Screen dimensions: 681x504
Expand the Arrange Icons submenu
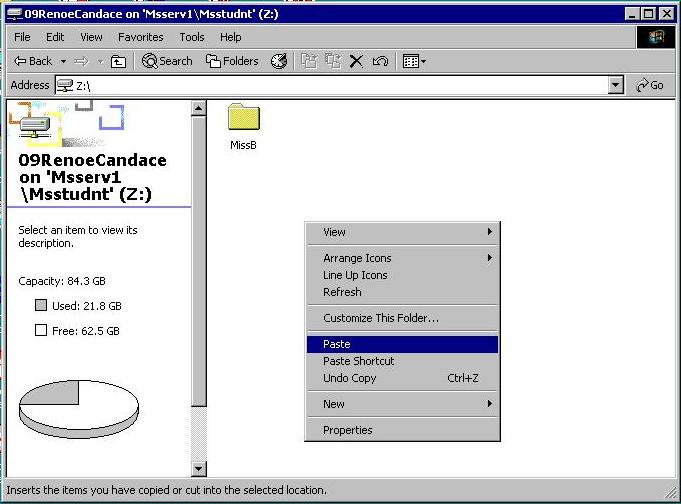click(403, 258)
